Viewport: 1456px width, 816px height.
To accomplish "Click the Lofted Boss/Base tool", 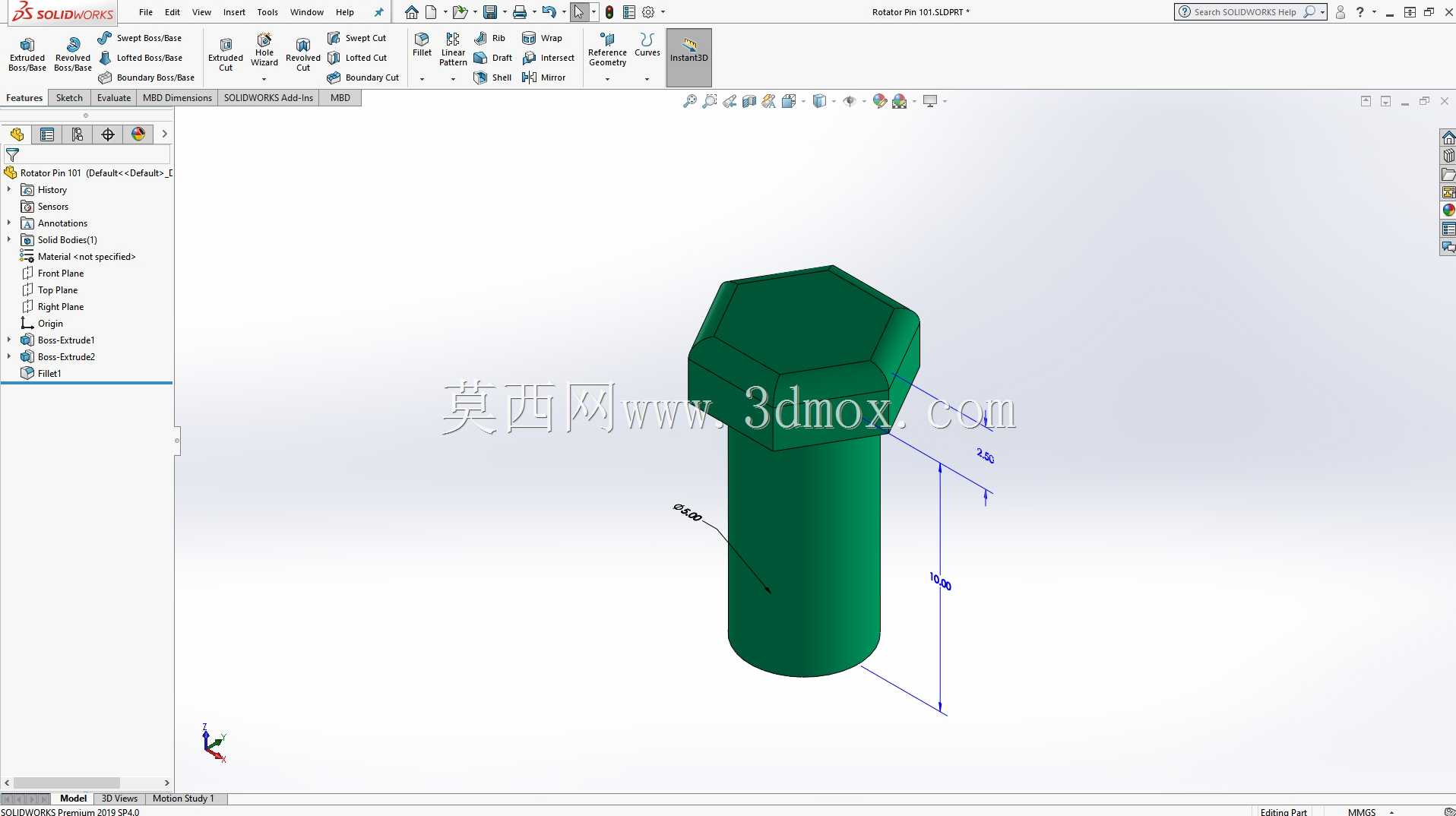I will [140, 58].
